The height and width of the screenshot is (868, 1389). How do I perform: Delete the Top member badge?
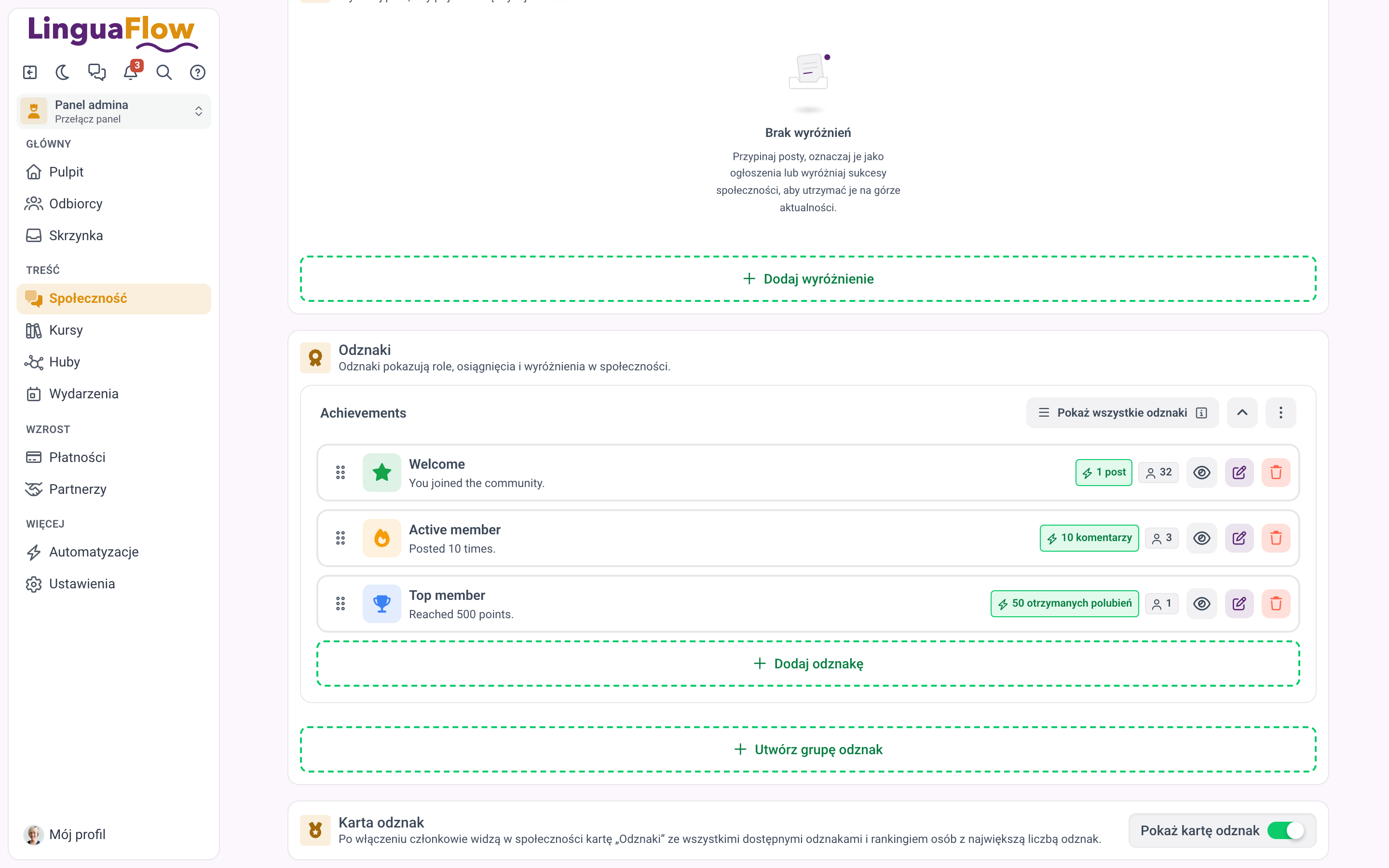1276,603
